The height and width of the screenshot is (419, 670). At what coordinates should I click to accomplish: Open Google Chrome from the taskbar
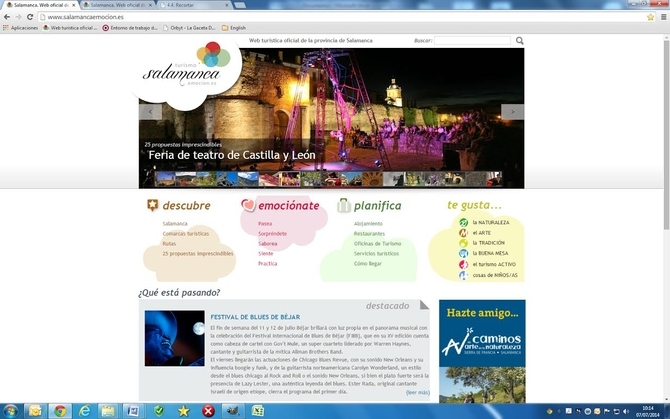pos(60,410)
